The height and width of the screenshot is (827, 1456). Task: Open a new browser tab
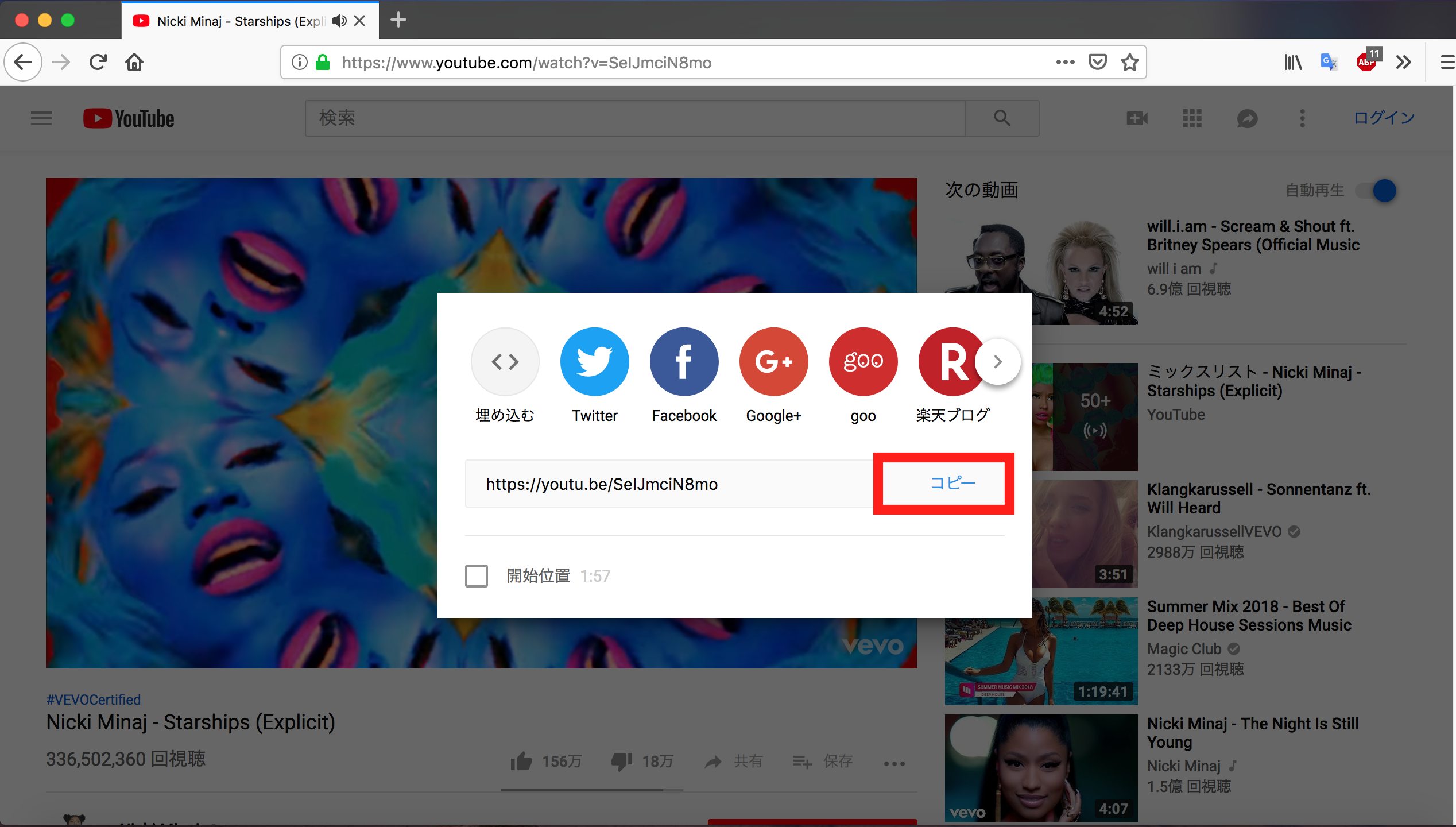point(398,21)
